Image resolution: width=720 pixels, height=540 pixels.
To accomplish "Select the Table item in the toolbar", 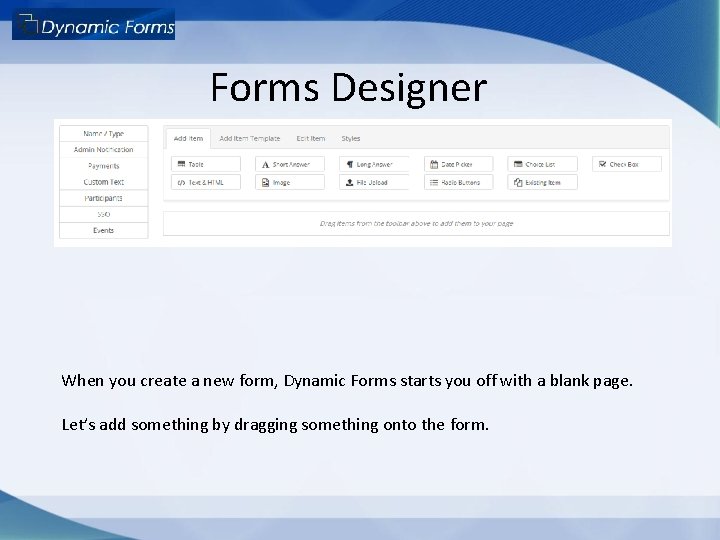I will pos(206,164).
